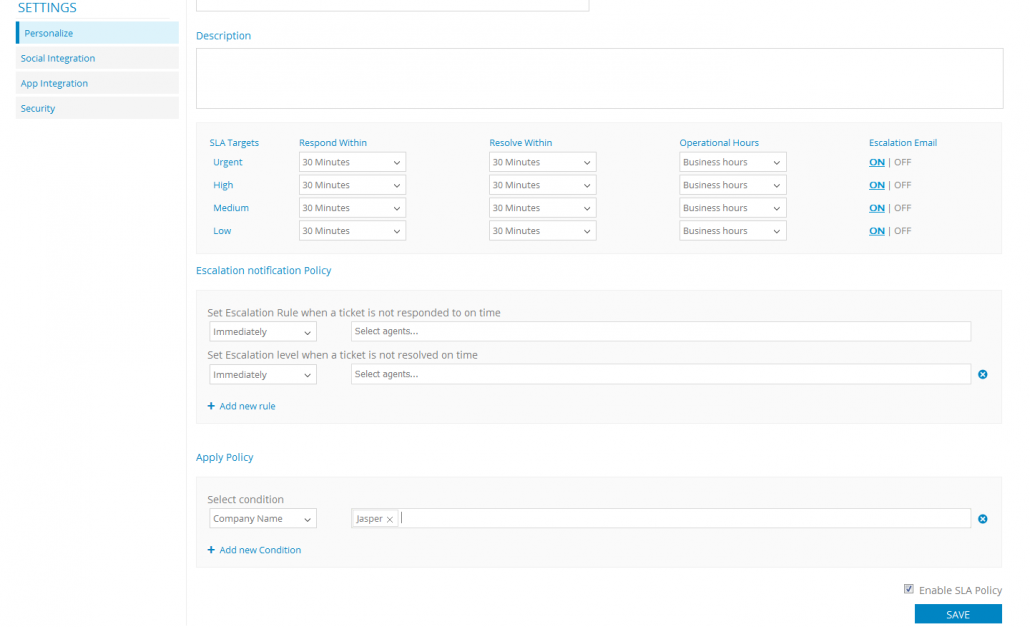Viewport: 1030px width, 627px height.
Task: Turn OFF escalation email for High
Action: [903, 185]
